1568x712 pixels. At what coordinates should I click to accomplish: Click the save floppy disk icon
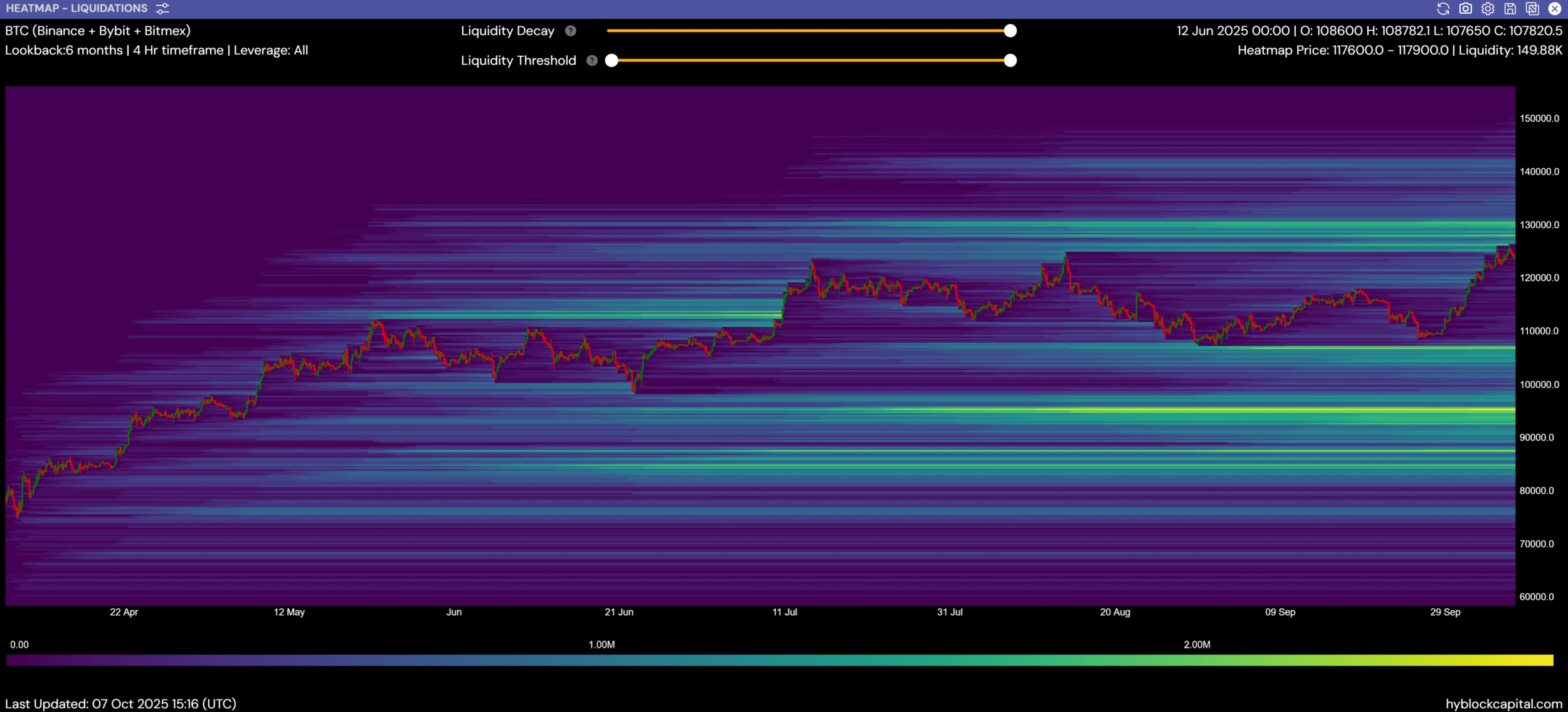point(1510,9)
